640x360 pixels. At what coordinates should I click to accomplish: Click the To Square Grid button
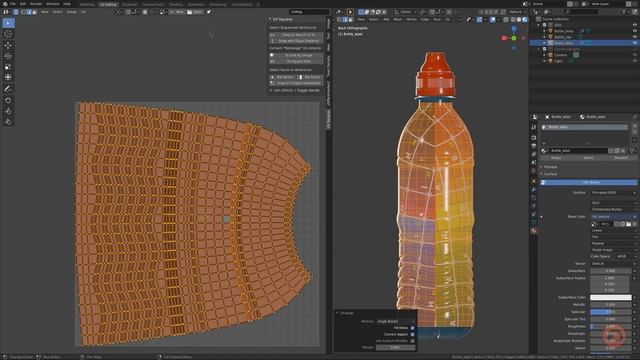click(296, 61)
